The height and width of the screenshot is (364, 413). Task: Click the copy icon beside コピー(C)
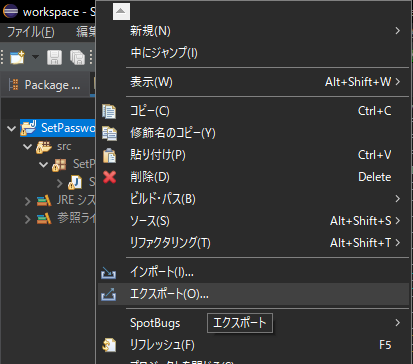click(x=109, y=111)
